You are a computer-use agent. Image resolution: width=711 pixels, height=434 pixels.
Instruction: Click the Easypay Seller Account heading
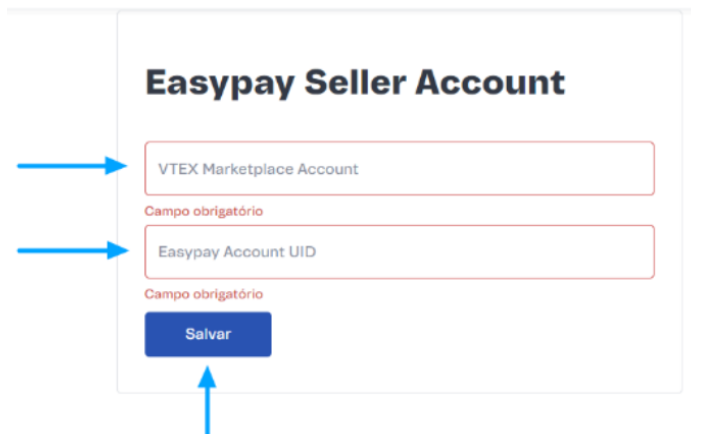click(x=355, y=83)
